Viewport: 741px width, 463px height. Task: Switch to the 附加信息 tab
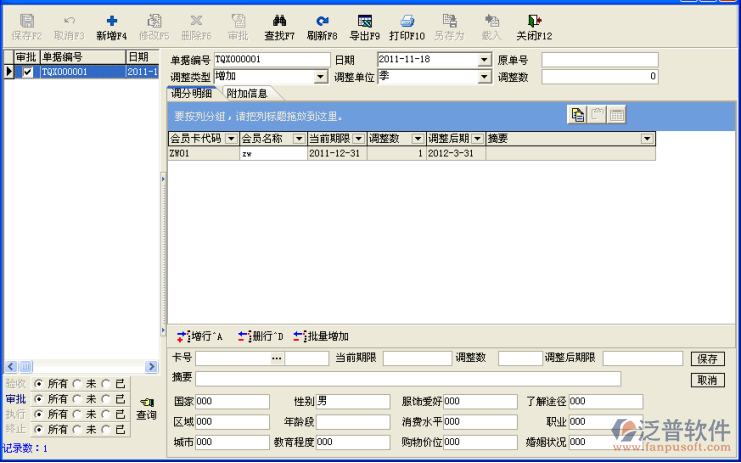tap(247, 93)
